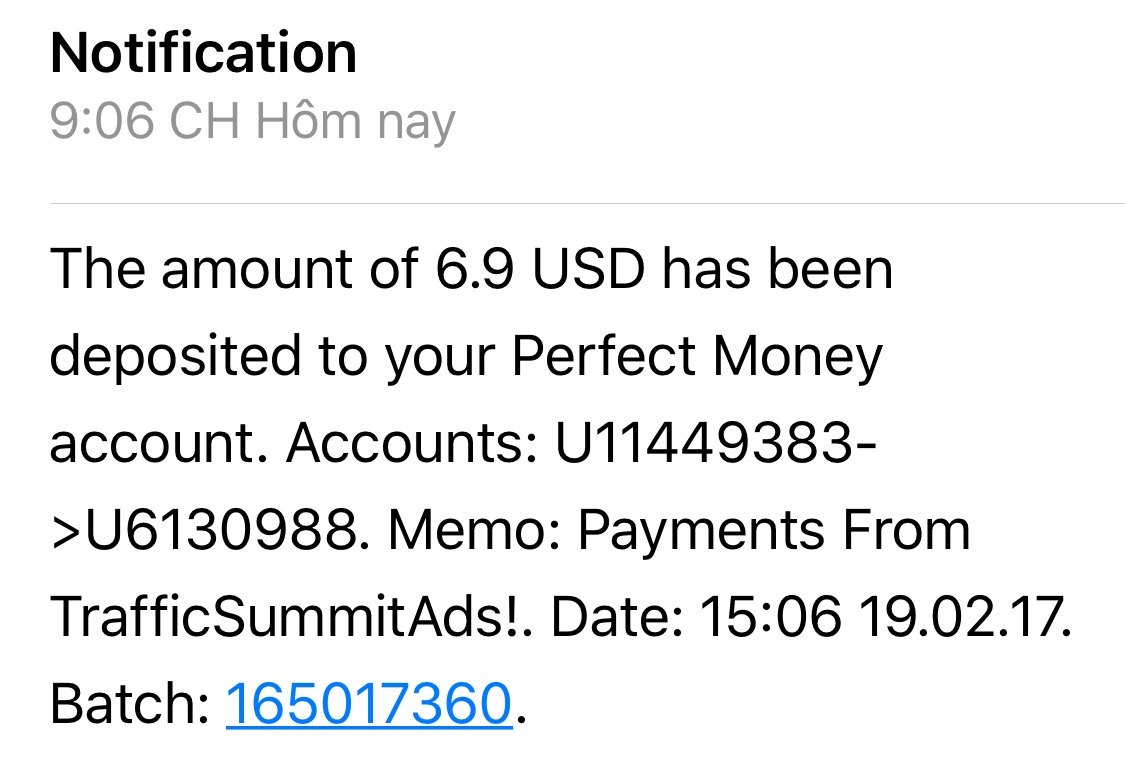1125x766 pixels.
Task: Tap the 'Memo:' label
Action: coord(474,530)
